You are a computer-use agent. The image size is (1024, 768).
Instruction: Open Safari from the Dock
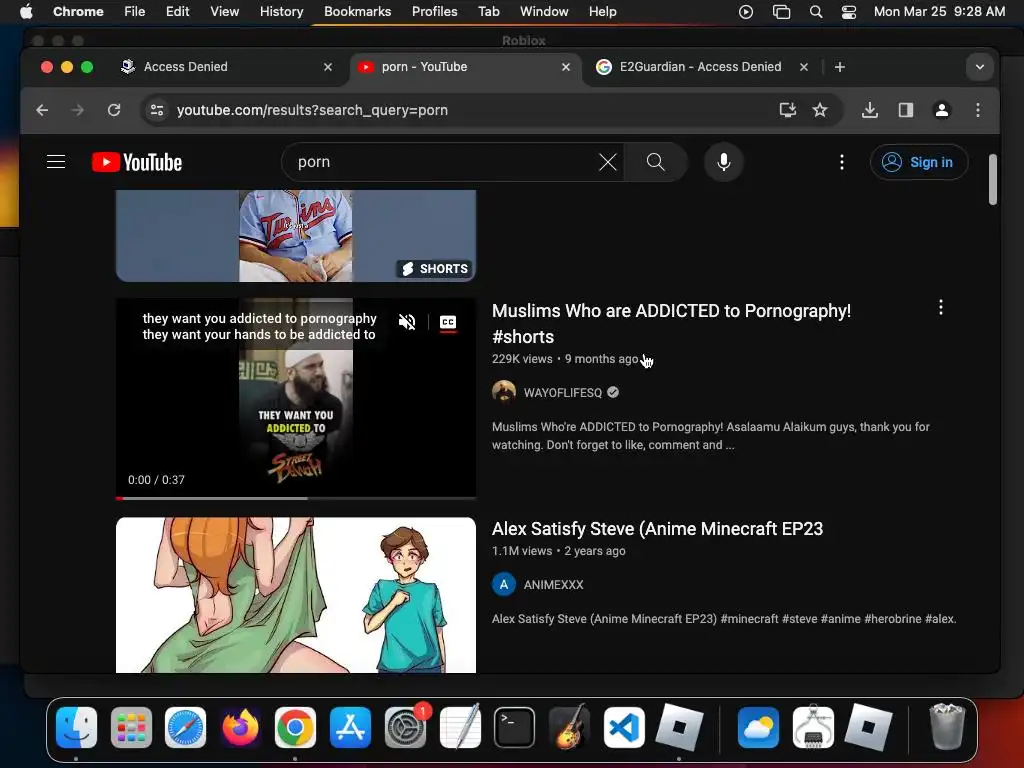click(185, 727)
